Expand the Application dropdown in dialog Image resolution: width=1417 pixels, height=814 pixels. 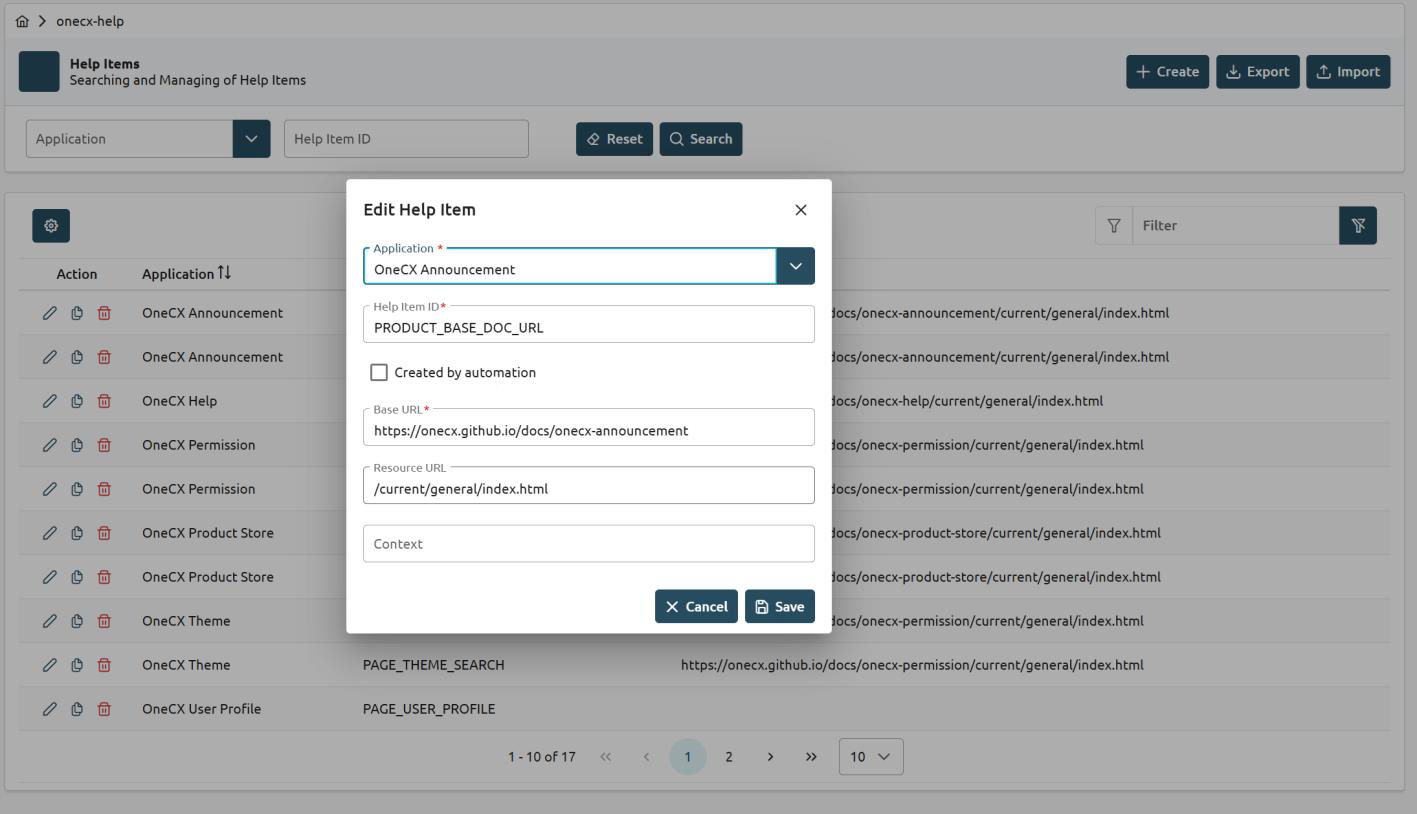[795, 267]
